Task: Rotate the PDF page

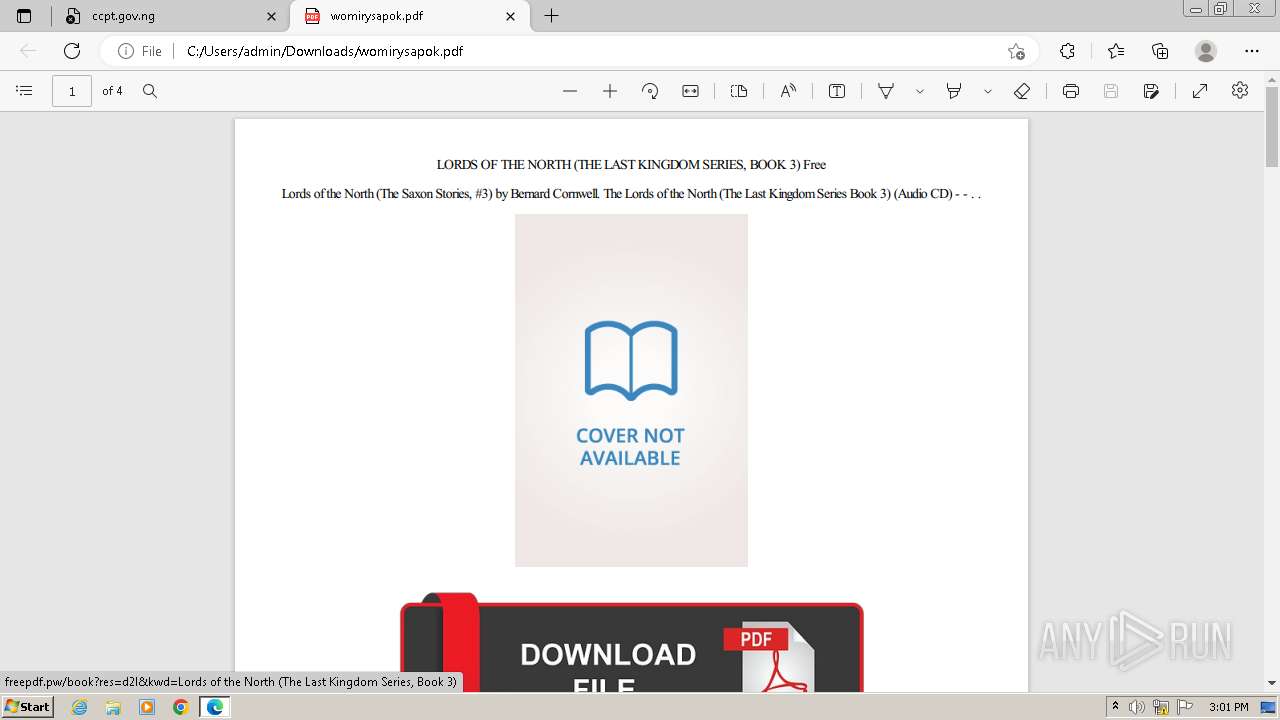Action: click(x=650, y=91)
